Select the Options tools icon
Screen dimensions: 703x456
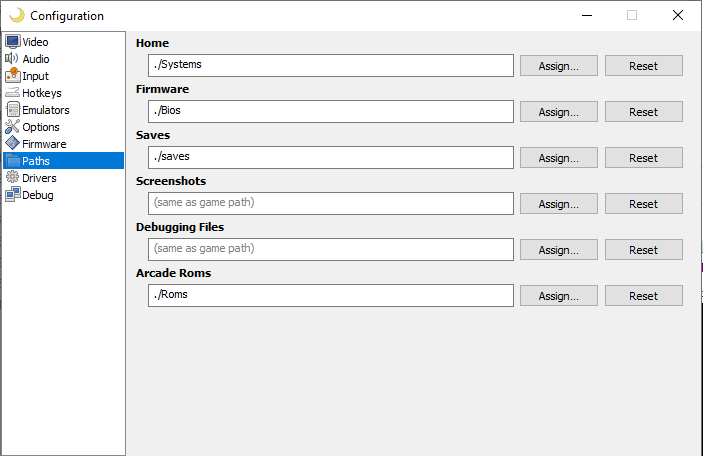12,127
